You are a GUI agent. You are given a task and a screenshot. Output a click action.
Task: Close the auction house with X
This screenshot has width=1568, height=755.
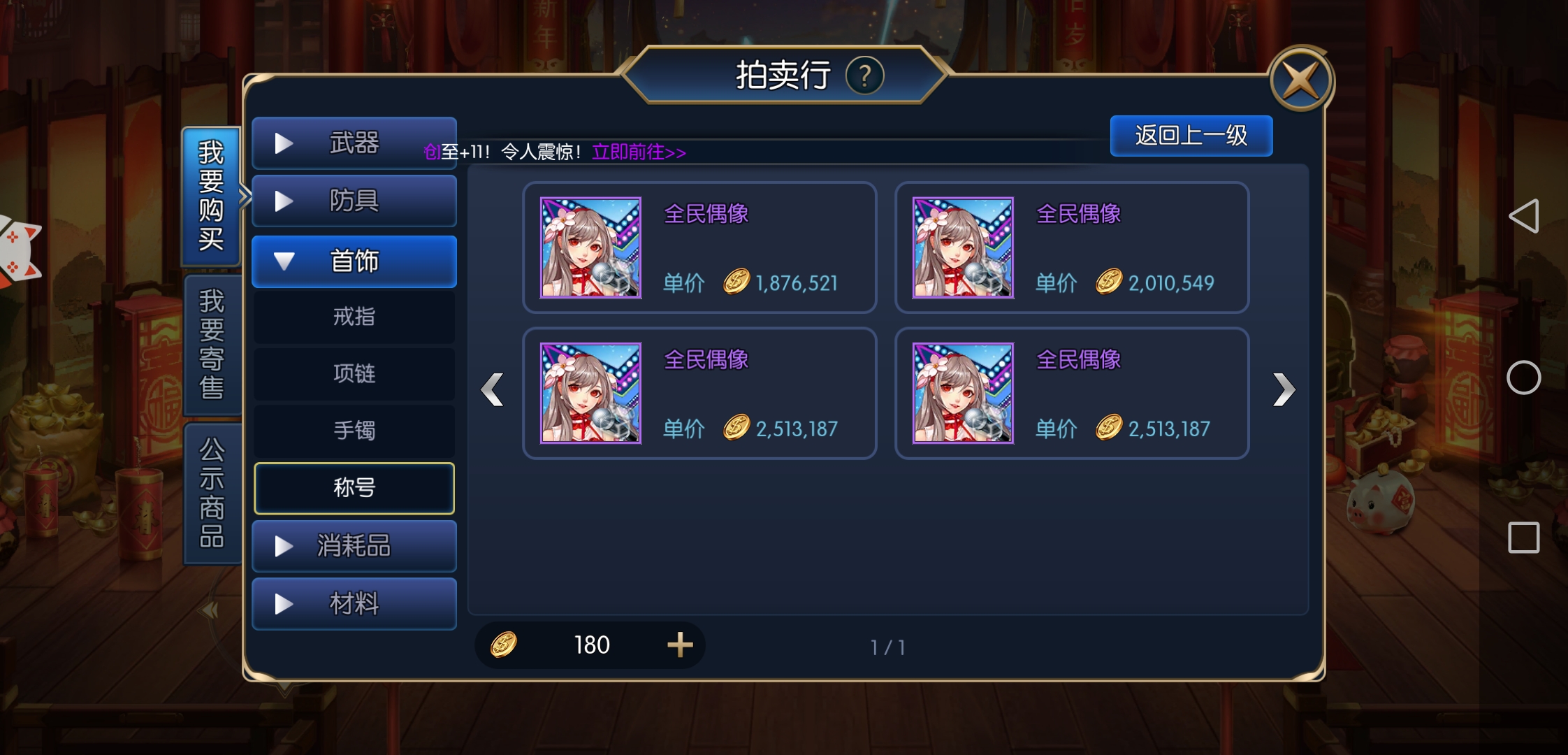(x=1300, y=80)
